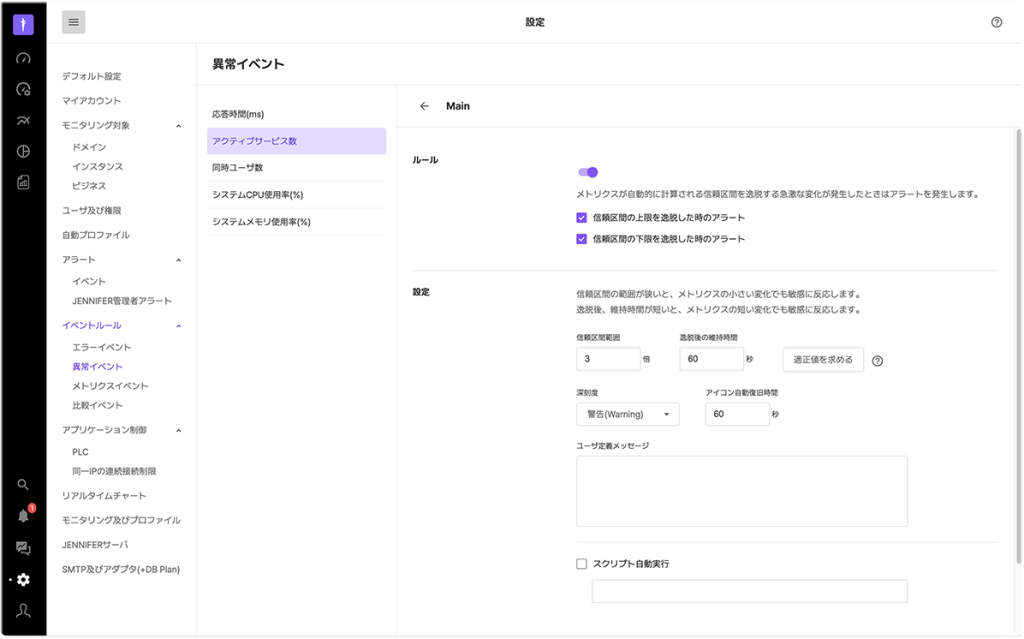Click the 適正値を求める button

pos(822,359)
